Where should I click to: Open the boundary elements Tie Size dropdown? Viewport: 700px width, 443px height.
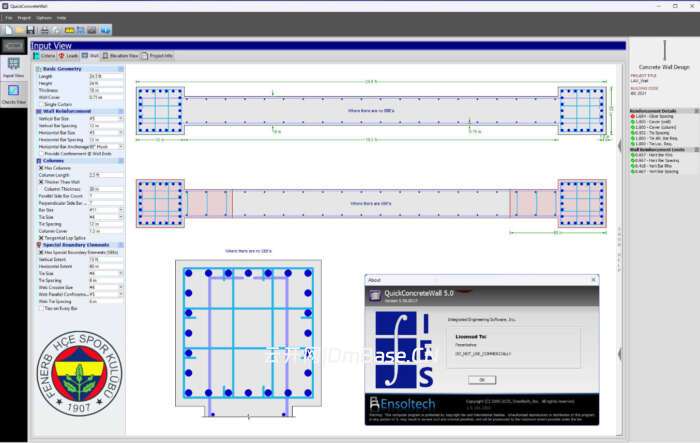(x=121, y=273)
